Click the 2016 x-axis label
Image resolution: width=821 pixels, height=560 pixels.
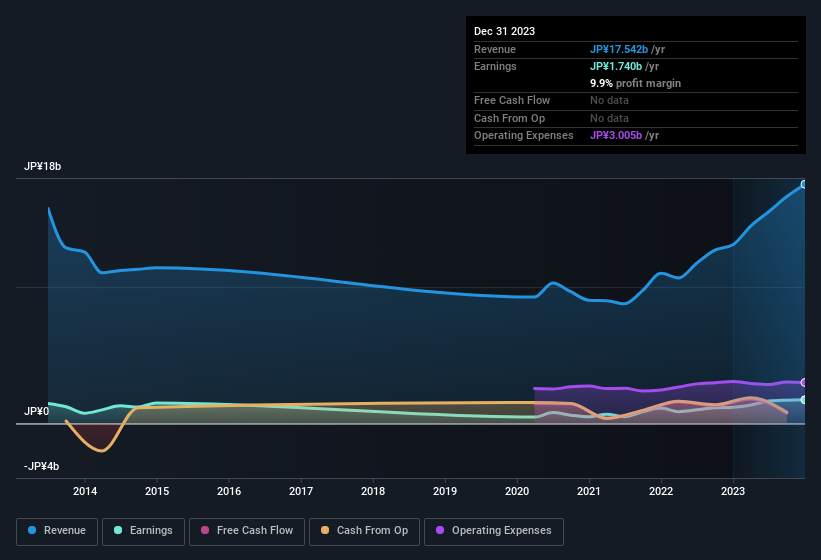(229, 491)
